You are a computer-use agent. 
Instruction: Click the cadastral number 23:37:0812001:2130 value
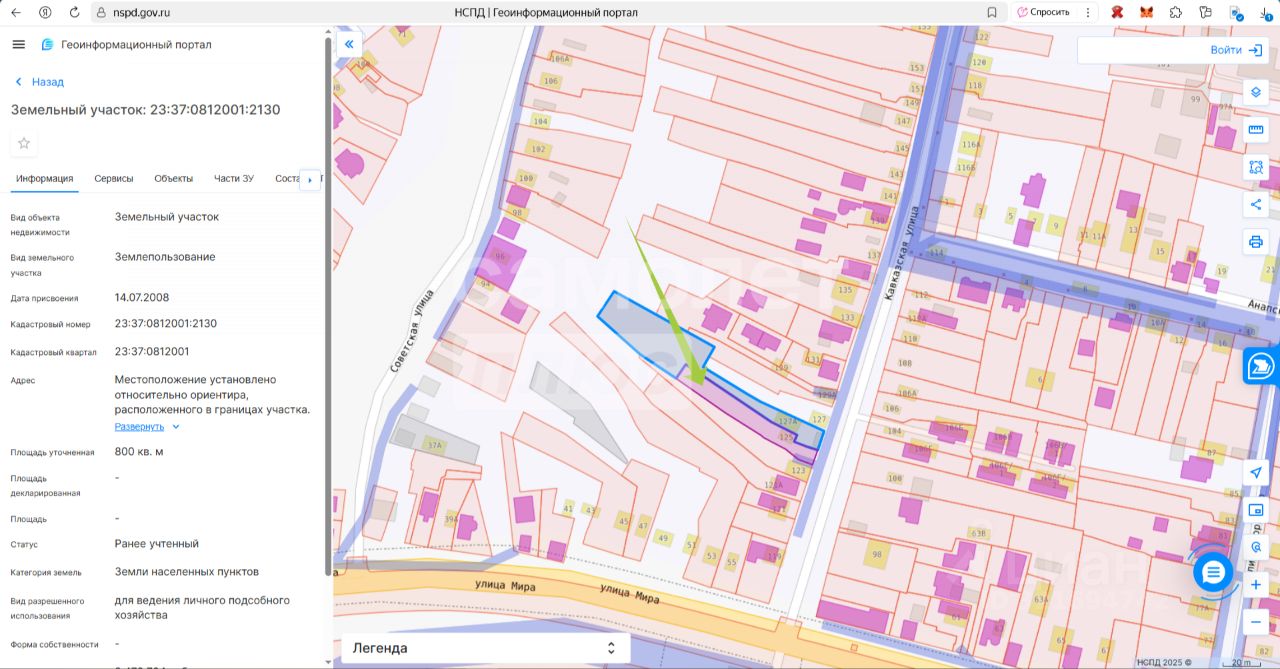click(x=166, y=324)
